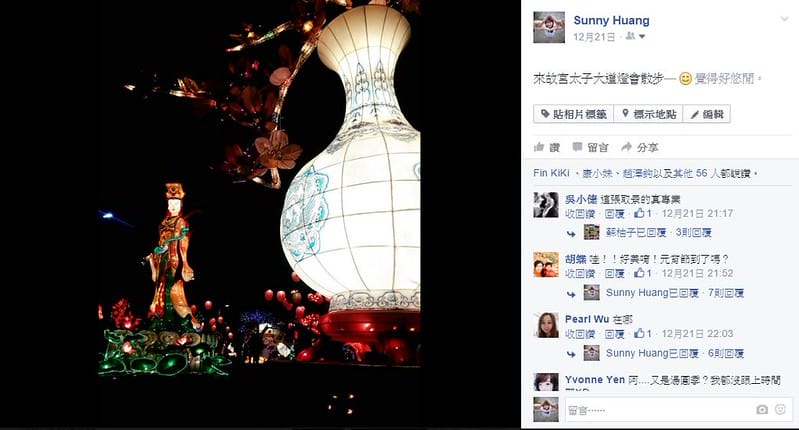This screenshot has width=799, height=430.
Task: Open the post options chevron at top right
Action: click(x=784, y=19)
